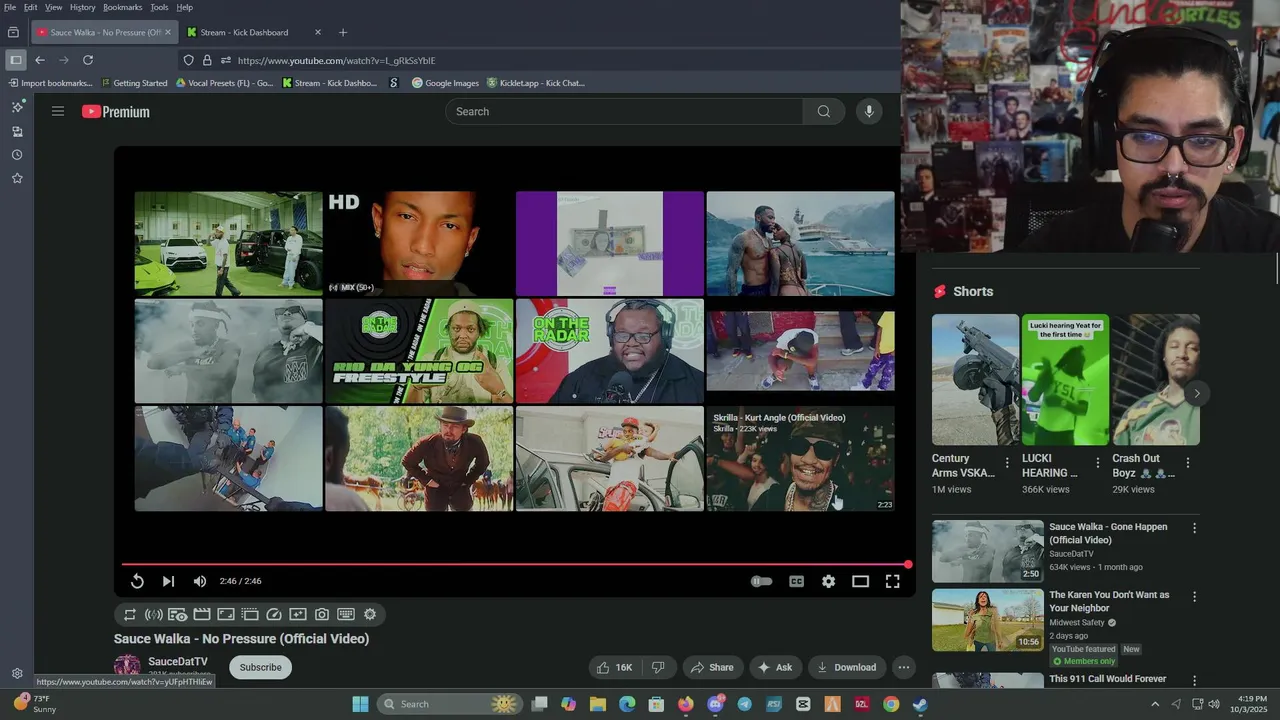Open options for Sauce Walka - Gone Happen
This screenshot has width=1280, height=720.
(x=1193, y=528)
